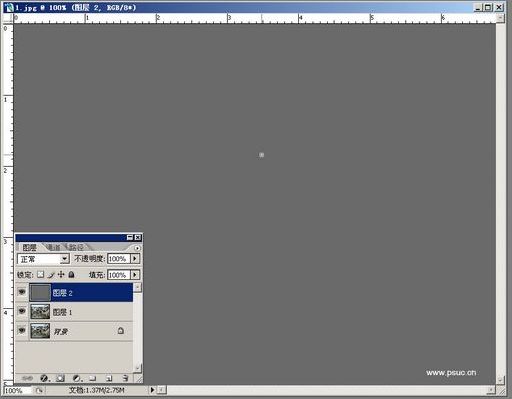This screenshot has width=512, height=399.
Task: Expand the opacity 不透明度 slider arrow
Action: click(135, 259)
